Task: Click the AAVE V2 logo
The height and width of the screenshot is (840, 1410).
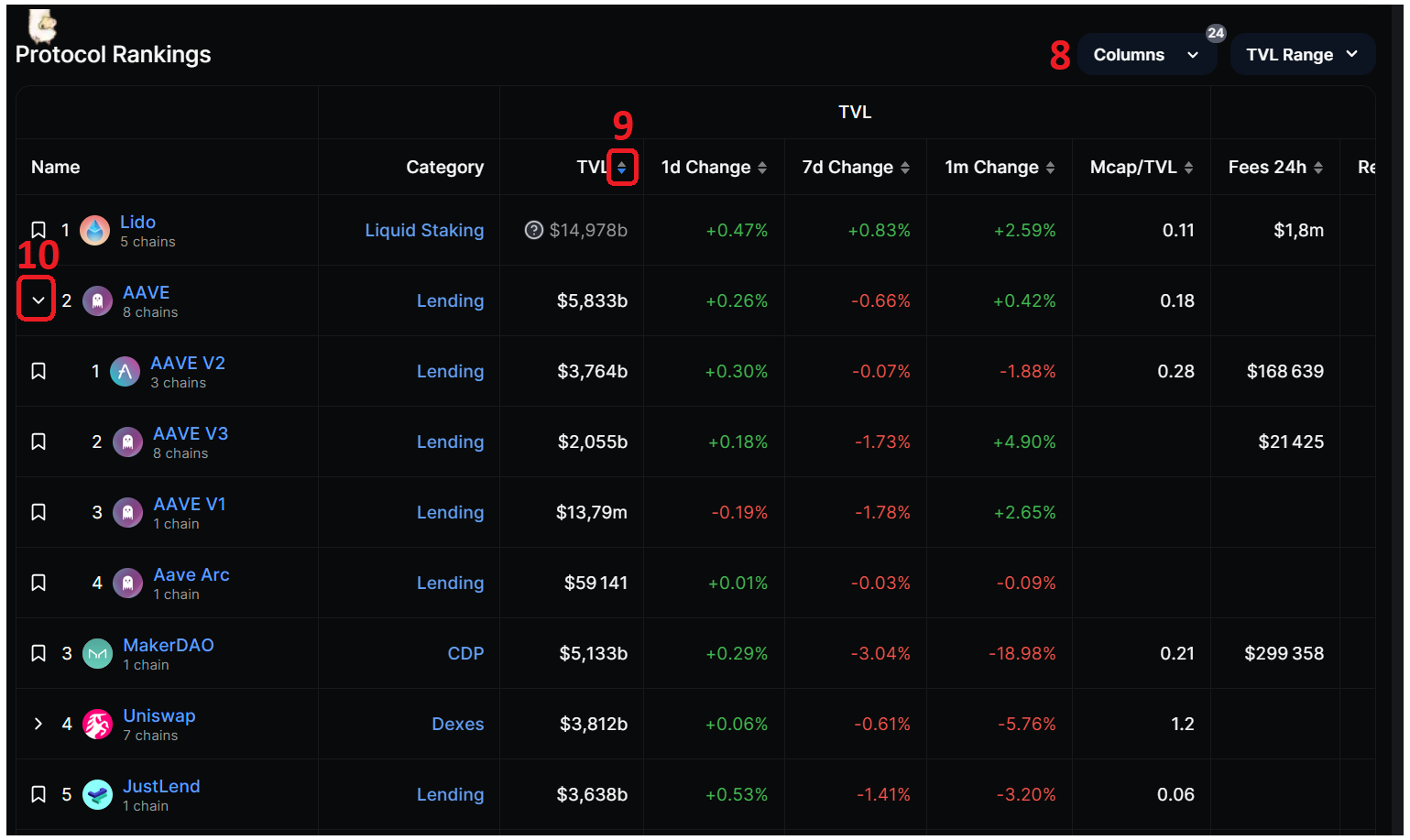Action: 126,371
